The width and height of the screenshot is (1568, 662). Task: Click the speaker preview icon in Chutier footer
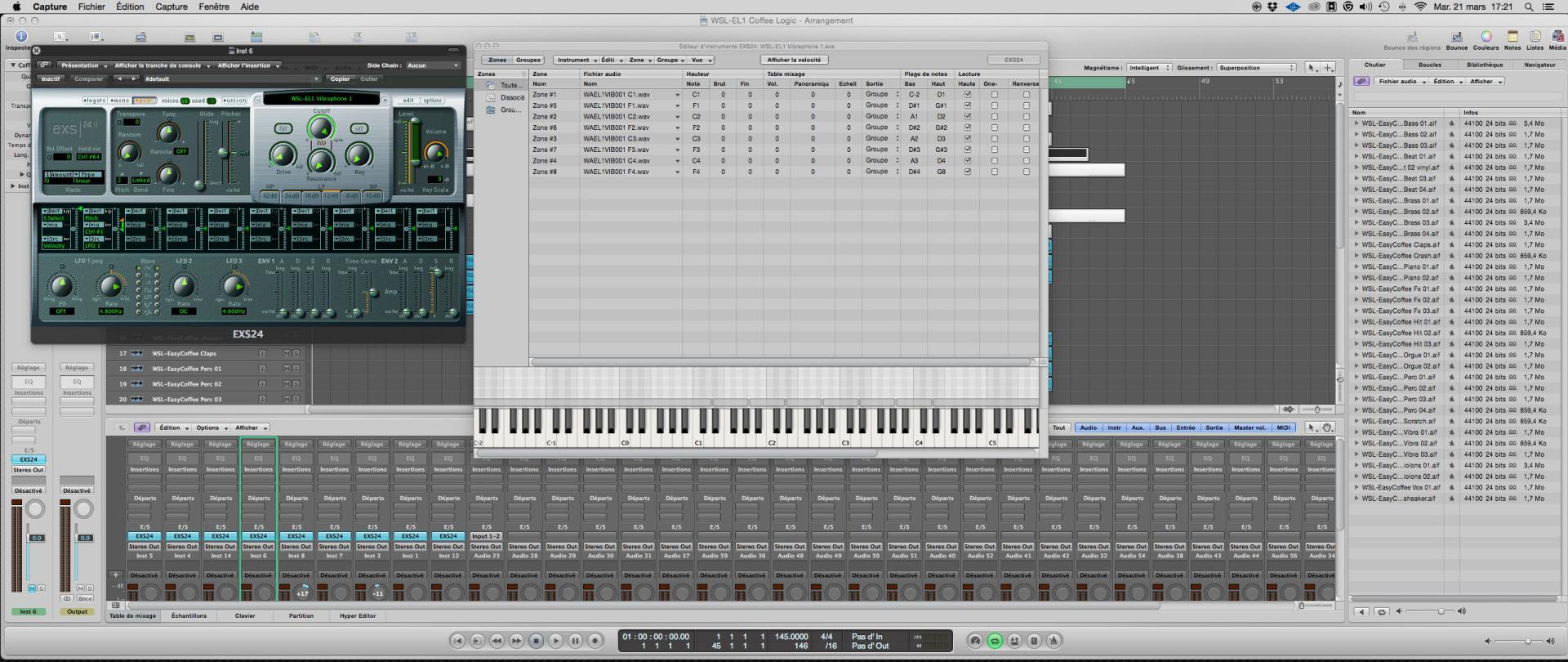[x=1361, y=611]
